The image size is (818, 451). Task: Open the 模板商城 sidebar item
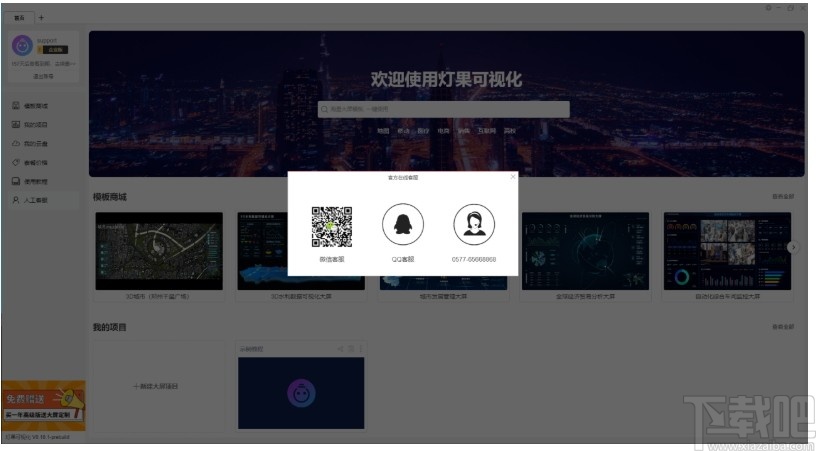click(44, 106)
